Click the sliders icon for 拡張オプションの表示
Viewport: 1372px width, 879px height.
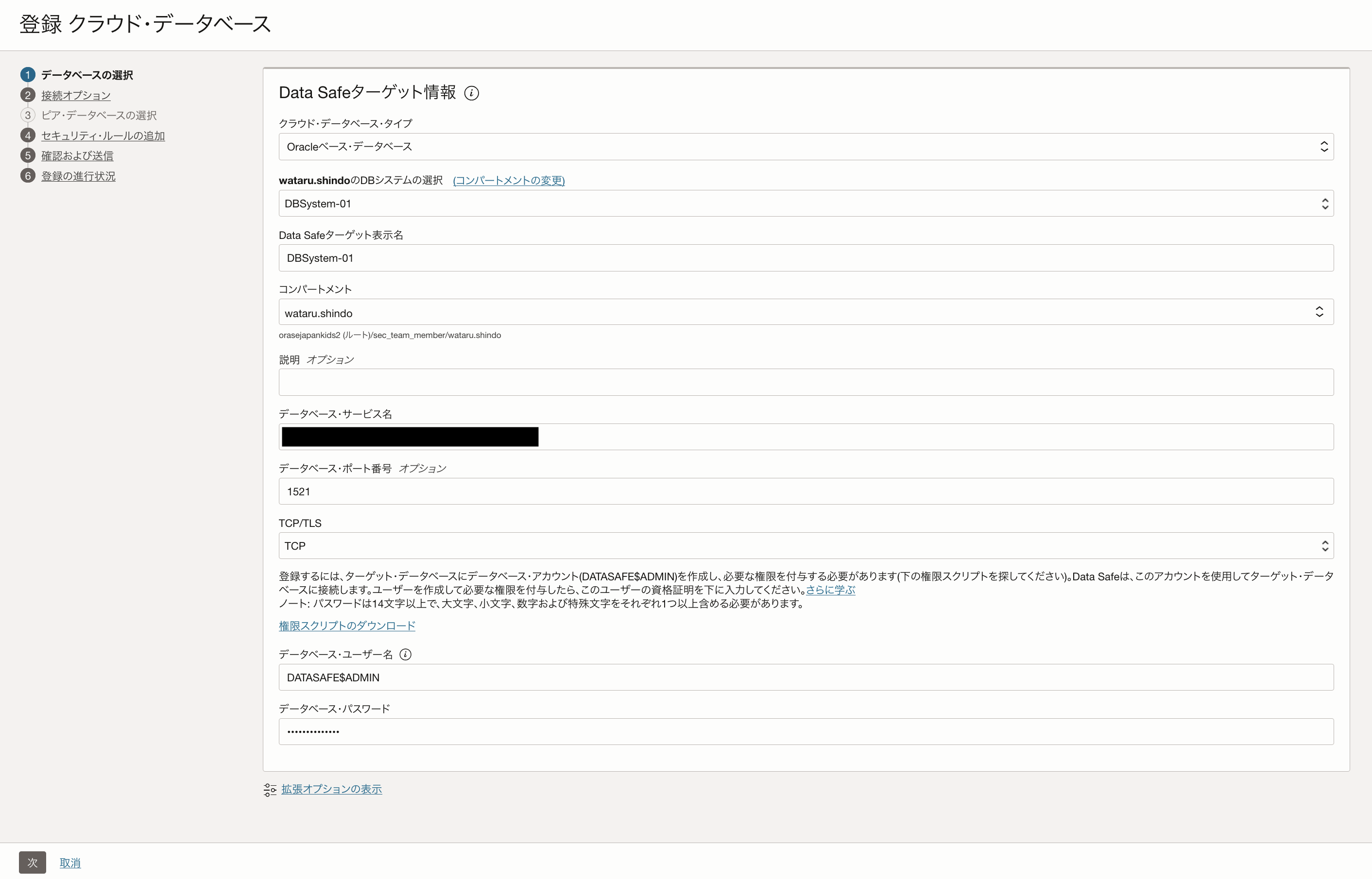[x=270, y=790]
